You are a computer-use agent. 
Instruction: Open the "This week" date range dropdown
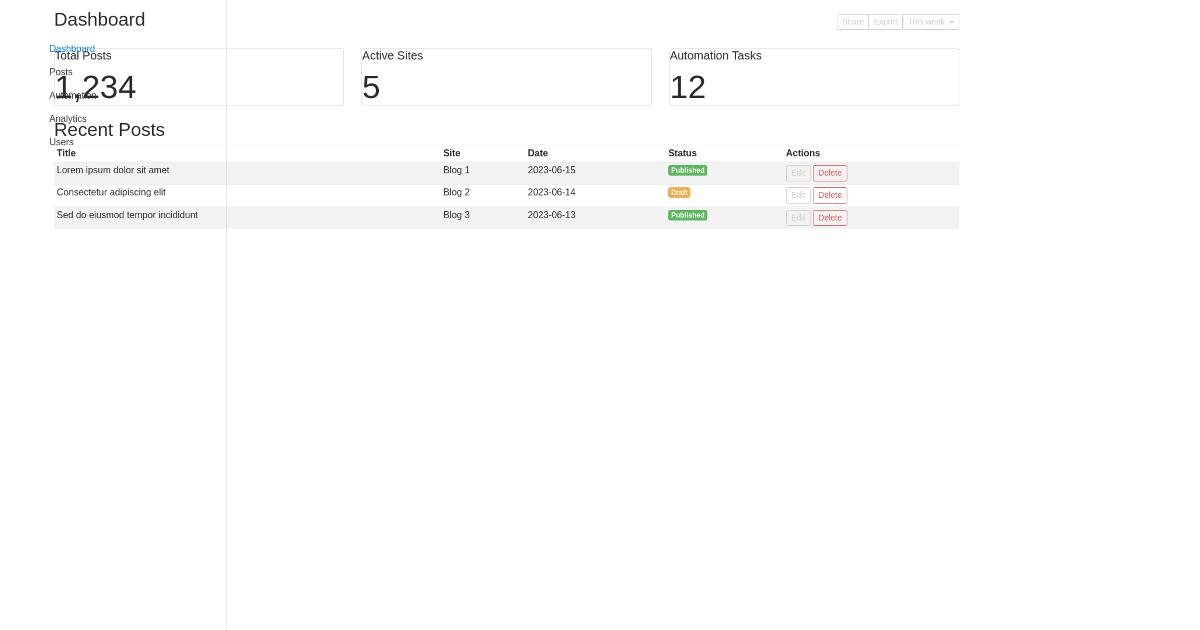coord(930,21)
